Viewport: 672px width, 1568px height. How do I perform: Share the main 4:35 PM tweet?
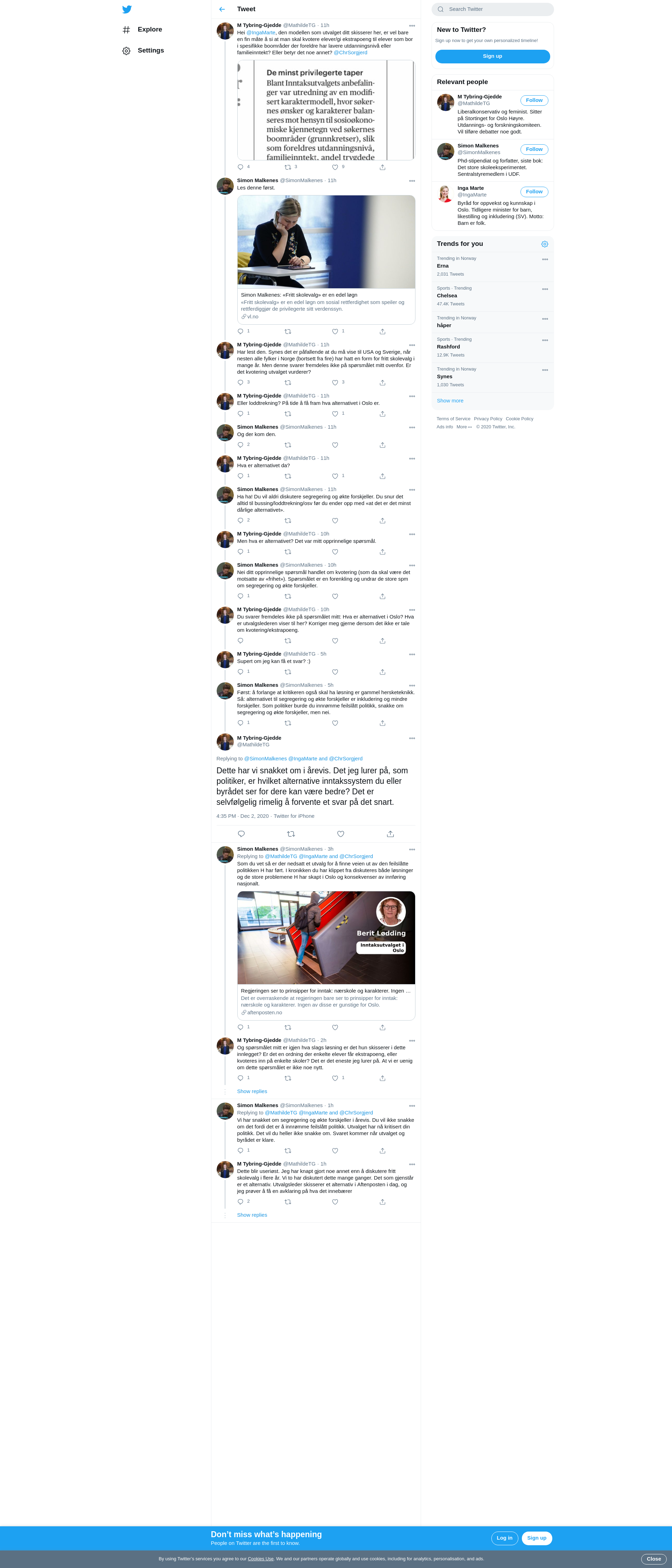click(391, 834)
